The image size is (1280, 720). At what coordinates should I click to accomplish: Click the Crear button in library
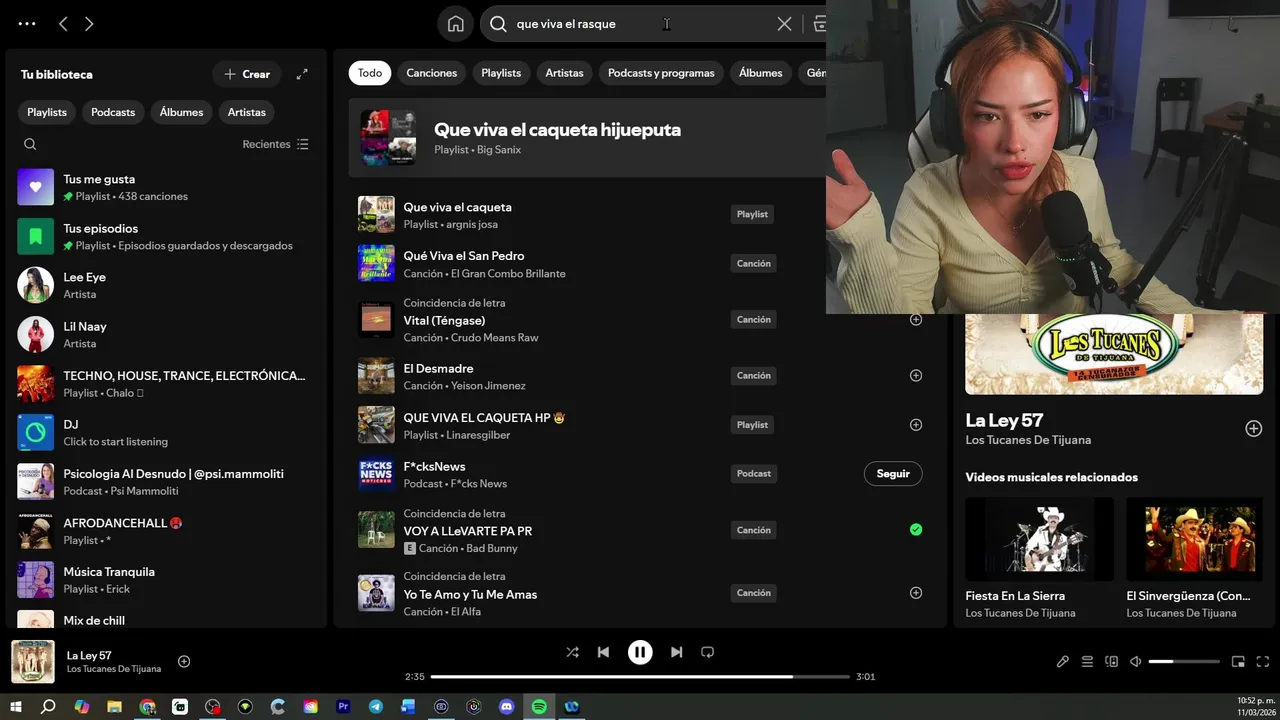pos(247,74)
